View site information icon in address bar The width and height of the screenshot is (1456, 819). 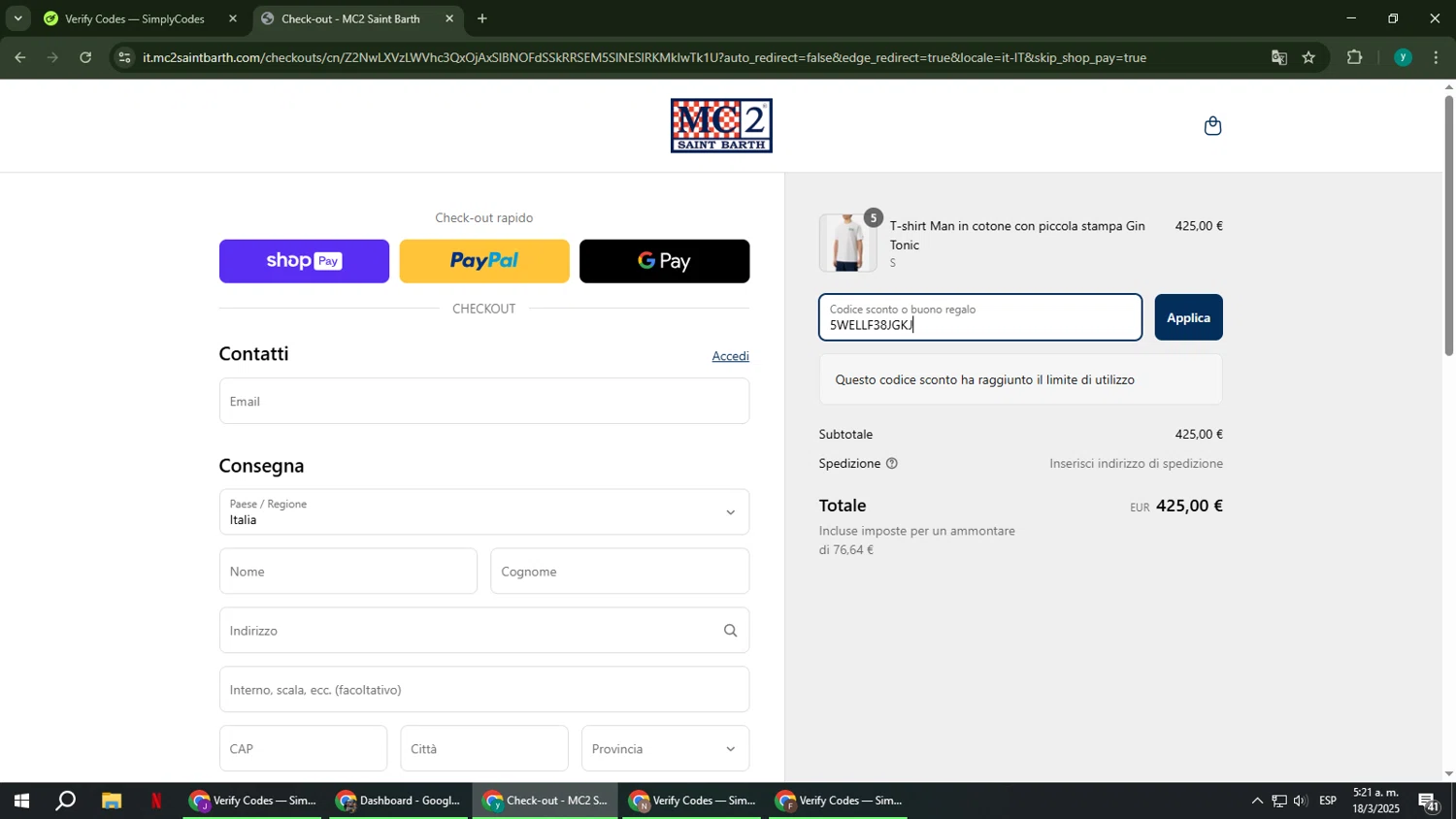(124, 58)
